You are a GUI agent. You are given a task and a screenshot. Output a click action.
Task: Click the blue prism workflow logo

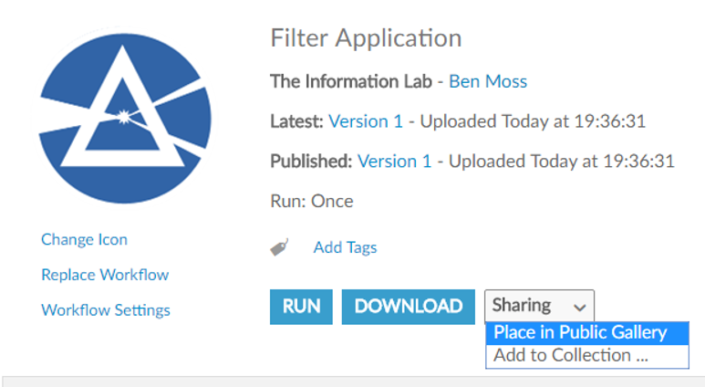[x=125, y=118]
